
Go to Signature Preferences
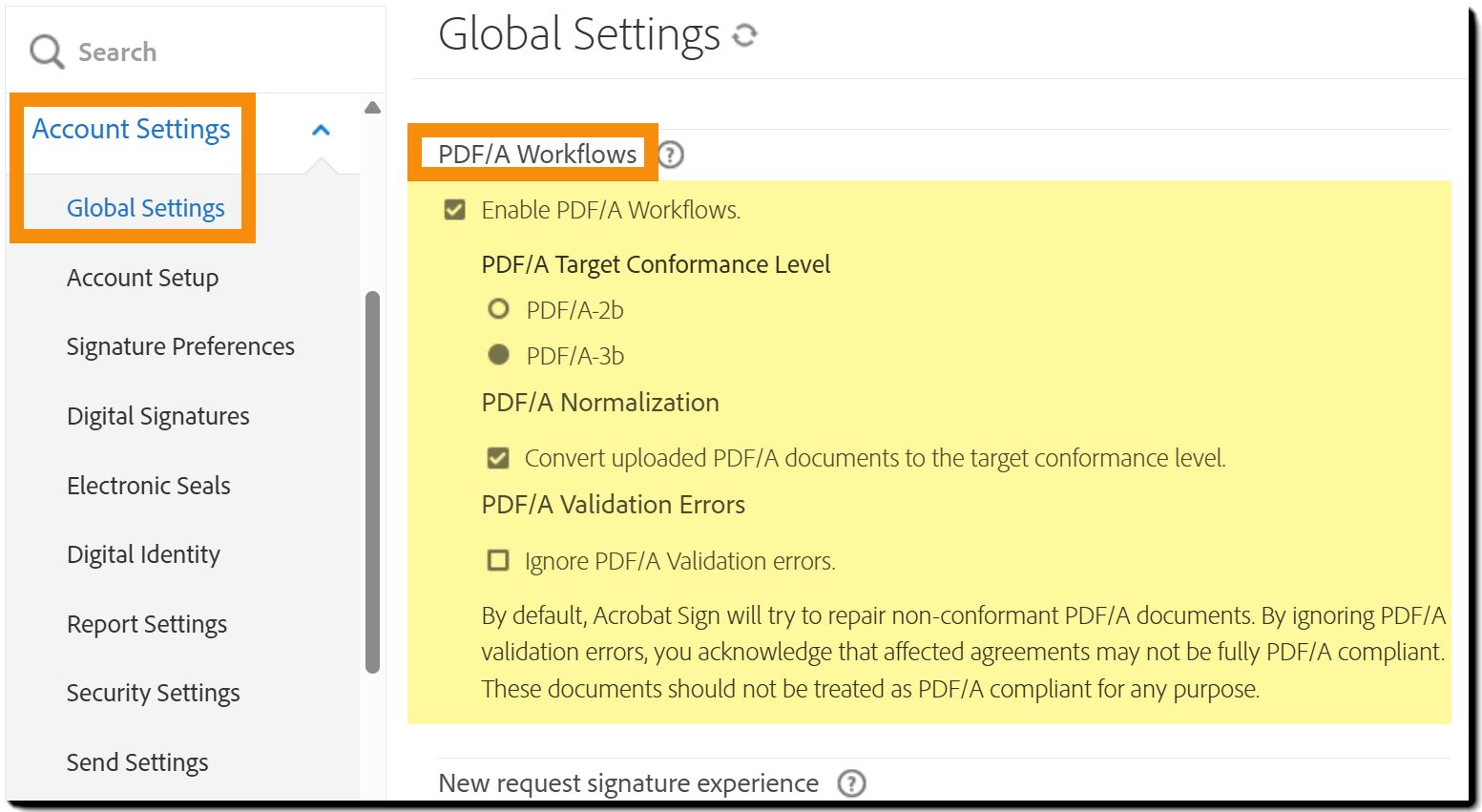pyautogui.click(x=180, y=346)
